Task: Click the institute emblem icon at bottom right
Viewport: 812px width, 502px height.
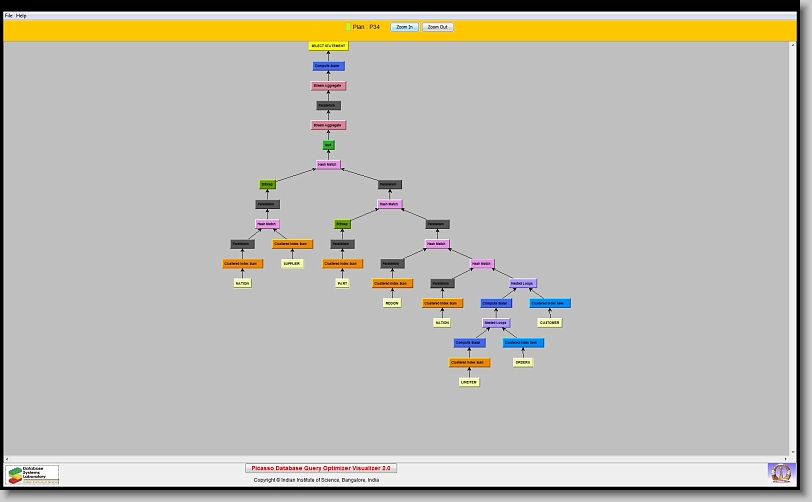Action: click(780, 472)
